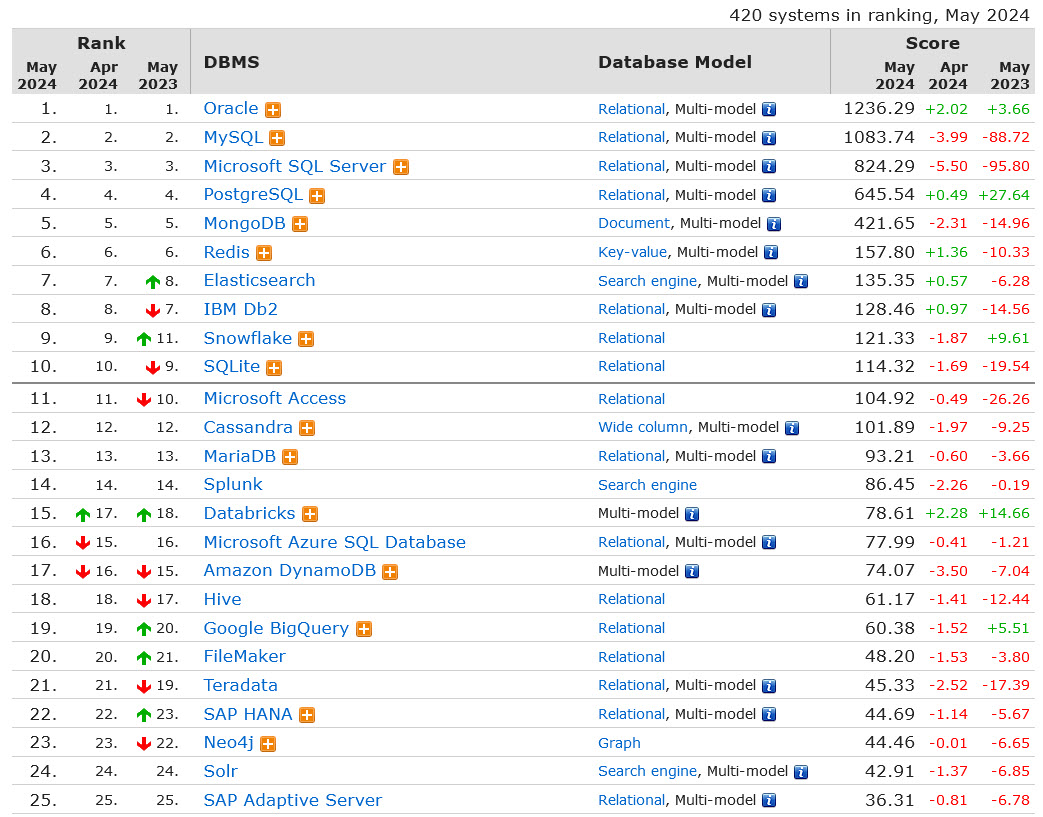Image resolution: width=1043 pixels, height=817 pixels.
Task: Expand Google BigQuery with its plus icon
Action: (x=363, y=628)
